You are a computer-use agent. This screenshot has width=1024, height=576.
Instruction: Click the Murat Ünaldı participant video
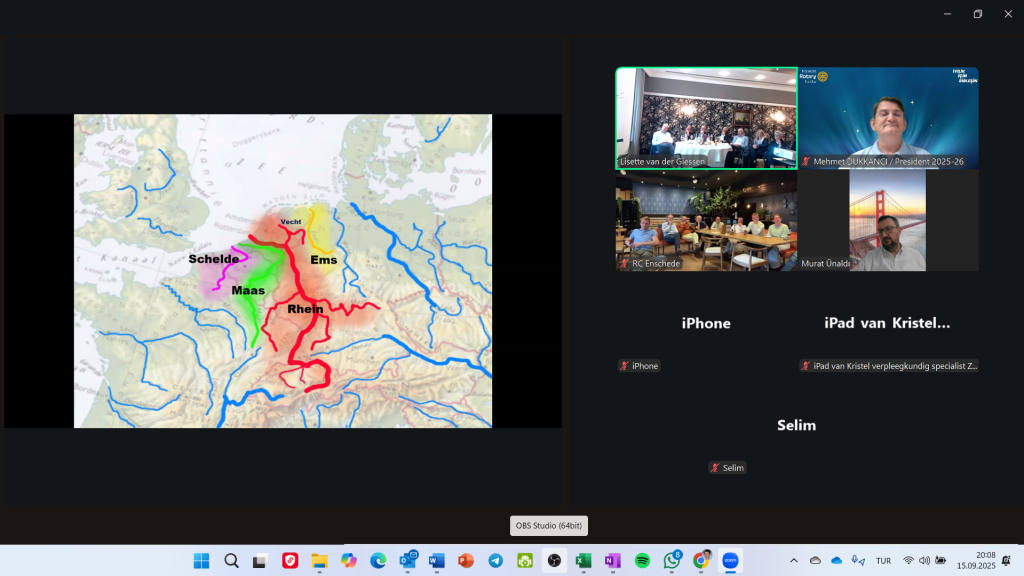pos(887,221)
